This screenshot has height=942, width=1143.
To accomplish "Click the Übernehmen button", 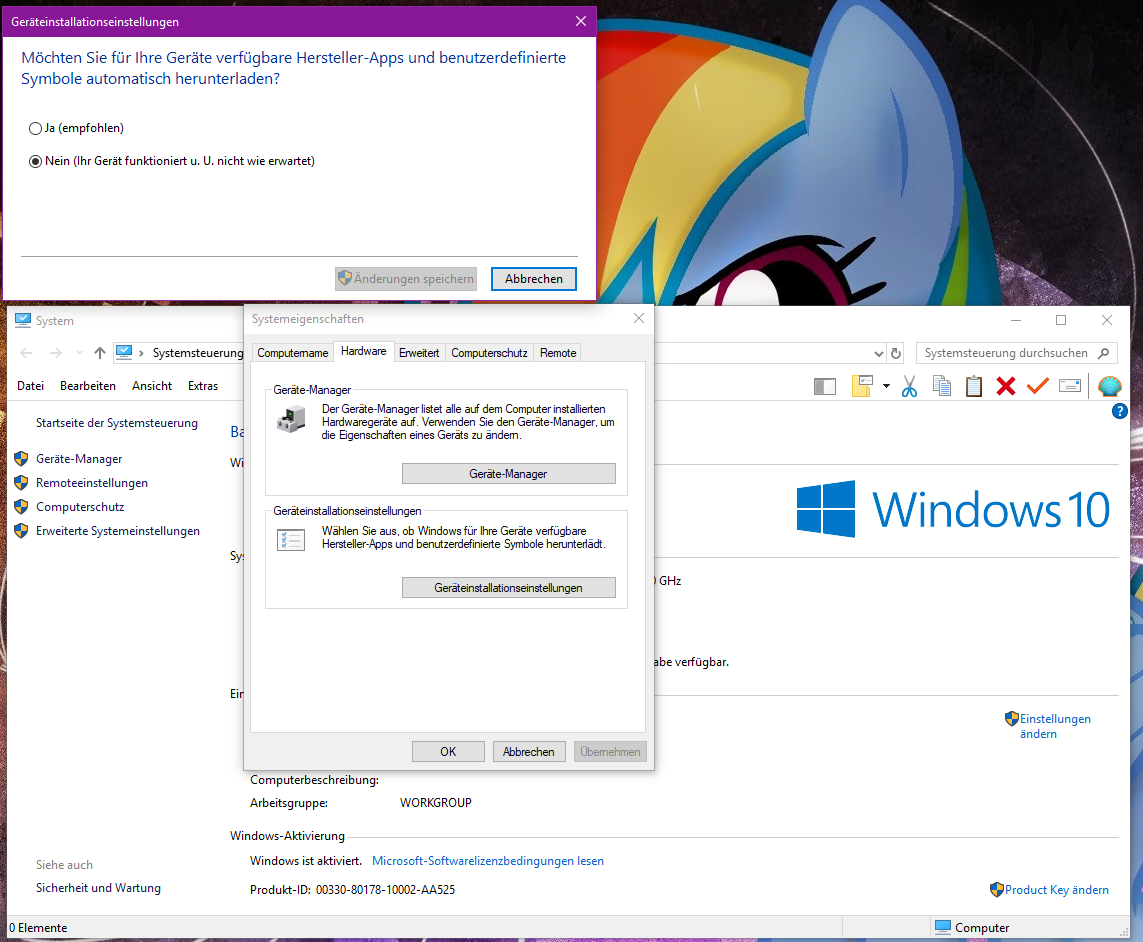I will click(x=610, y=752).
